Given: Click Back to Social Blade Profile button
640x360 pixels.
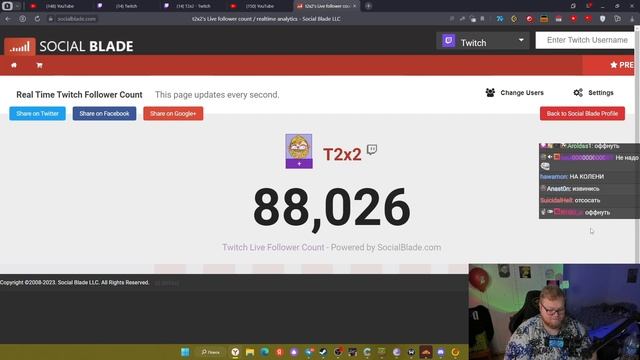Looking at the screenshot, I should 582,113.
